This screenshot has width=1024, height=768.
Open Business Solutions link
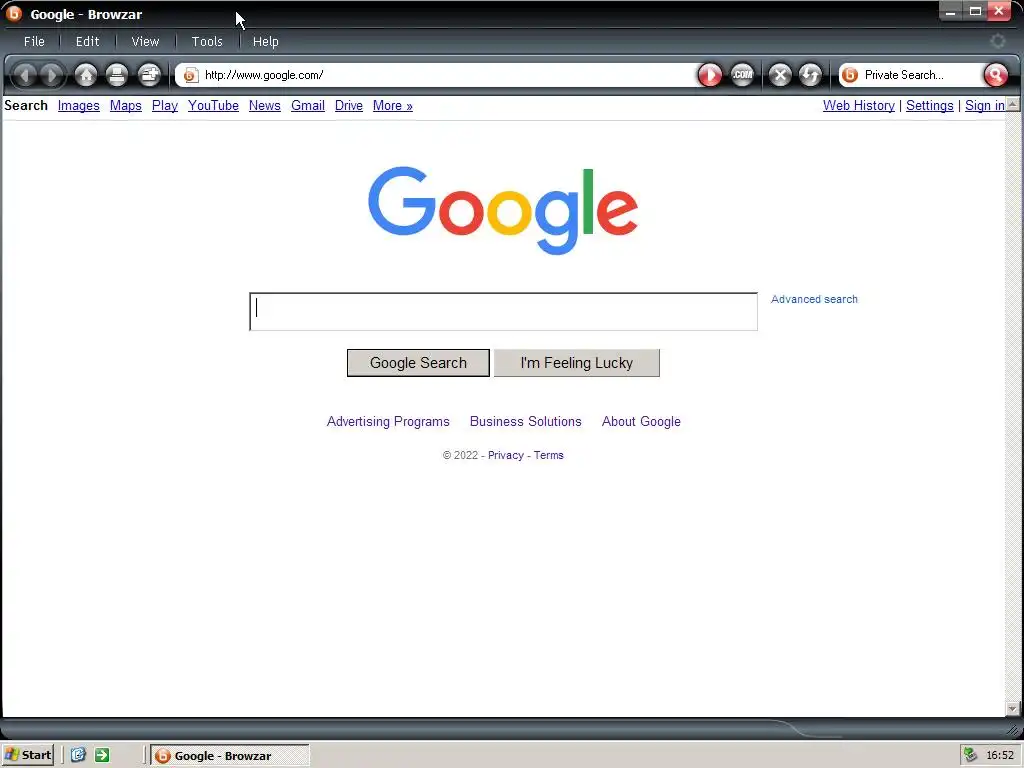point(526,422)
